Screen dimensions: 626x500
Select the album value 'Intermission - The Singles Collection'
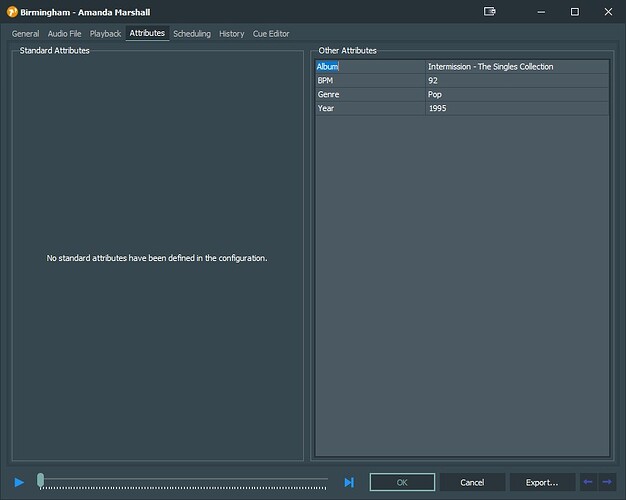[517, 67]
